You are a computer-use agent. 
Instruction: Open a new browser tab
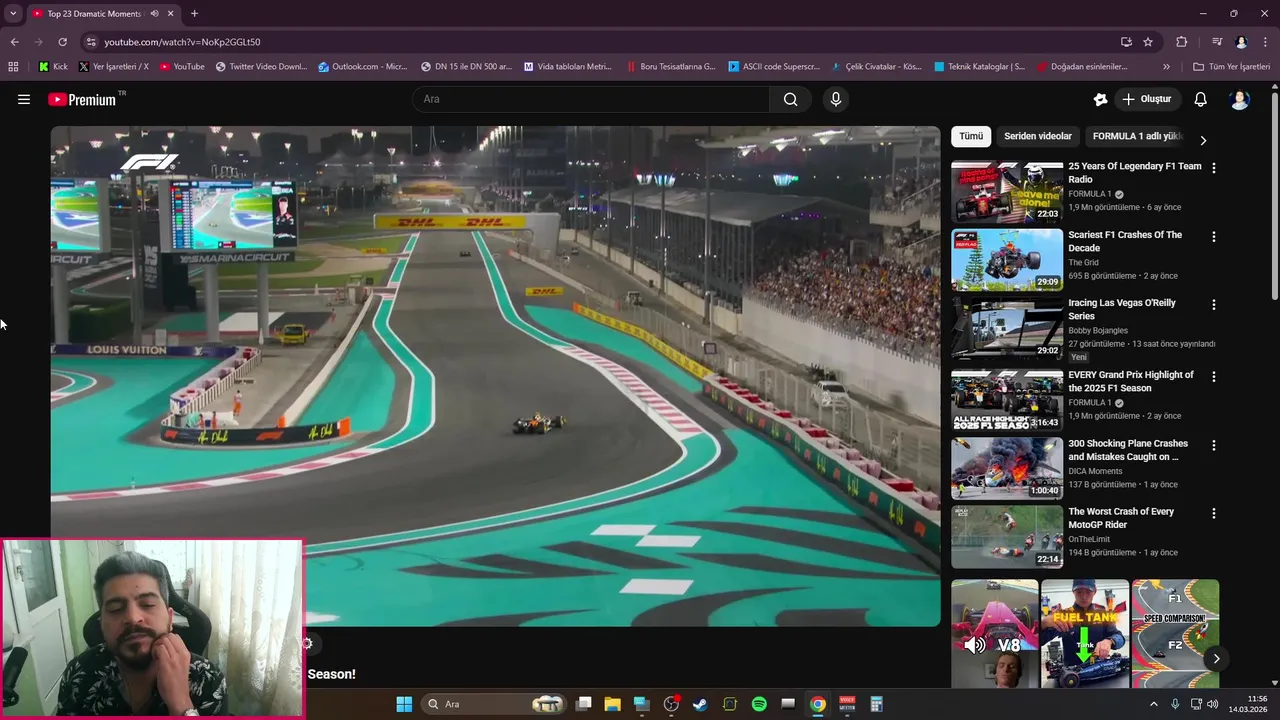pos(194,14)
